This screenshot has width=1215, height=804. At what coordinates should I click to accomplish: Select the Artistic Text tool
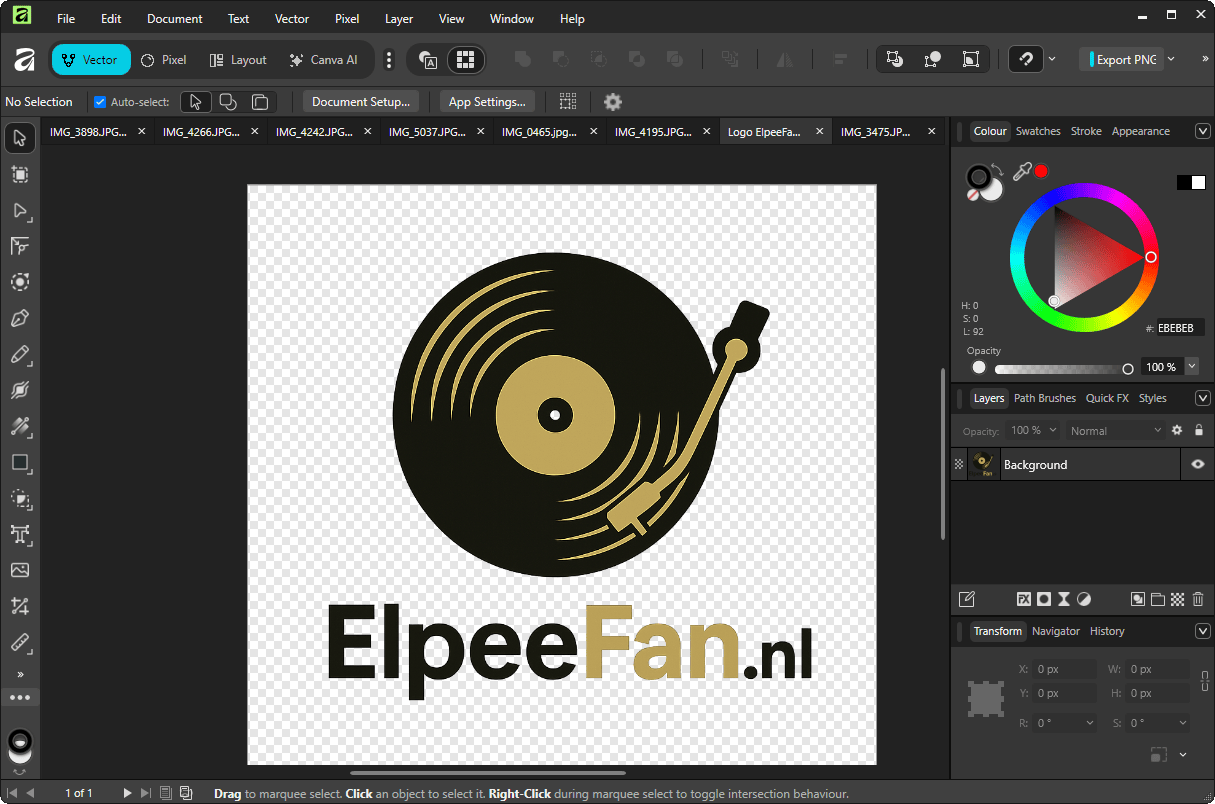[19, 534]
